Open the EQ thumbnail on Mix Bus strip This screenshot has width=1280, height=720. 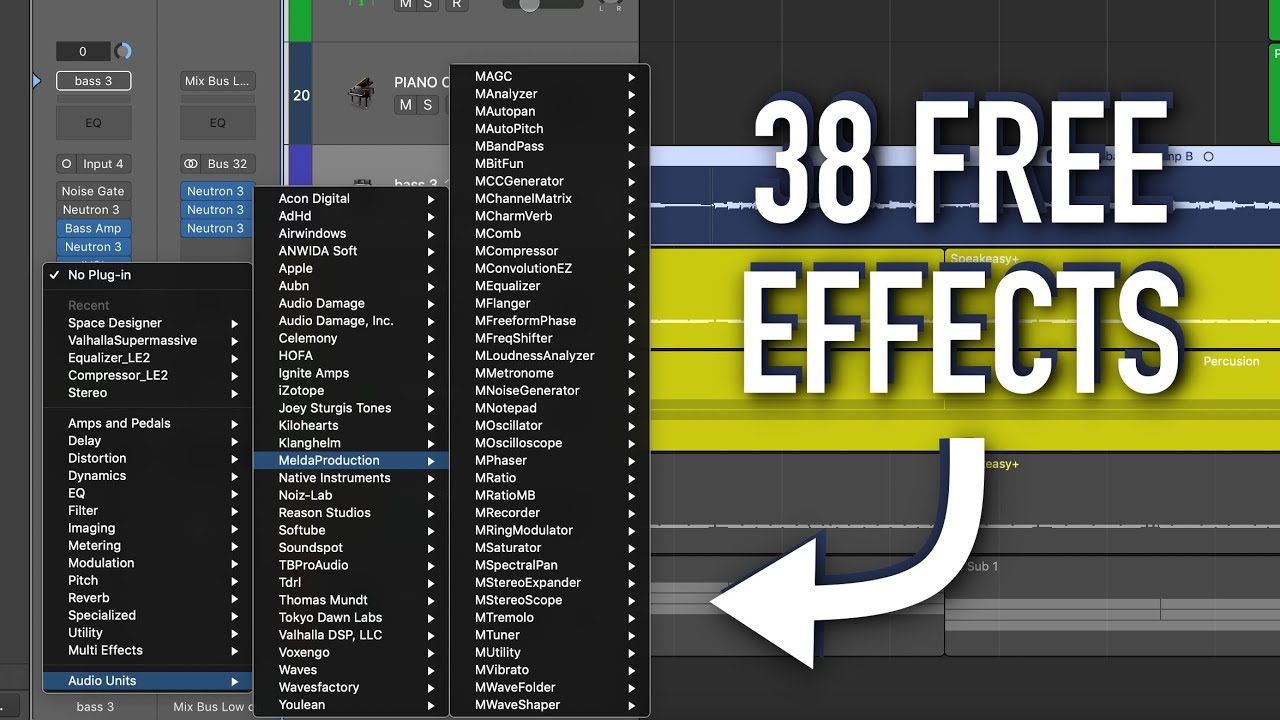coord(217,123)
